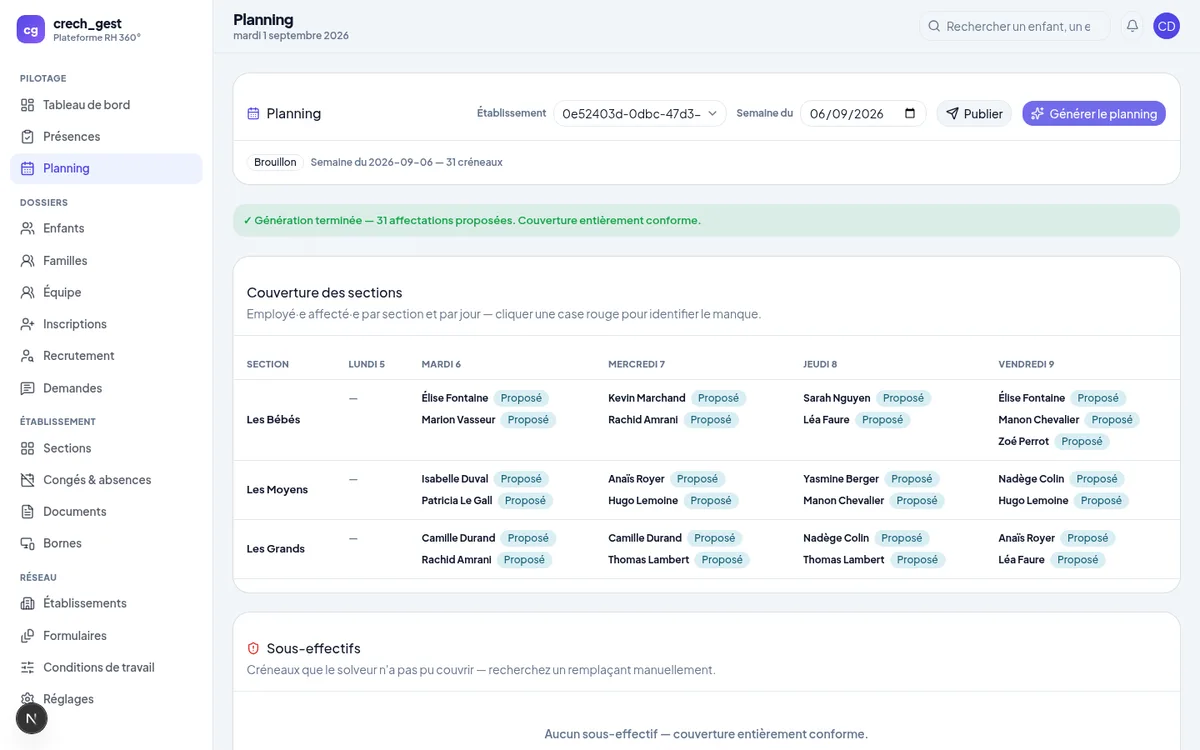1200x750 pixels.
Task: Click Générer le planning button
Action: [1094, 114]
